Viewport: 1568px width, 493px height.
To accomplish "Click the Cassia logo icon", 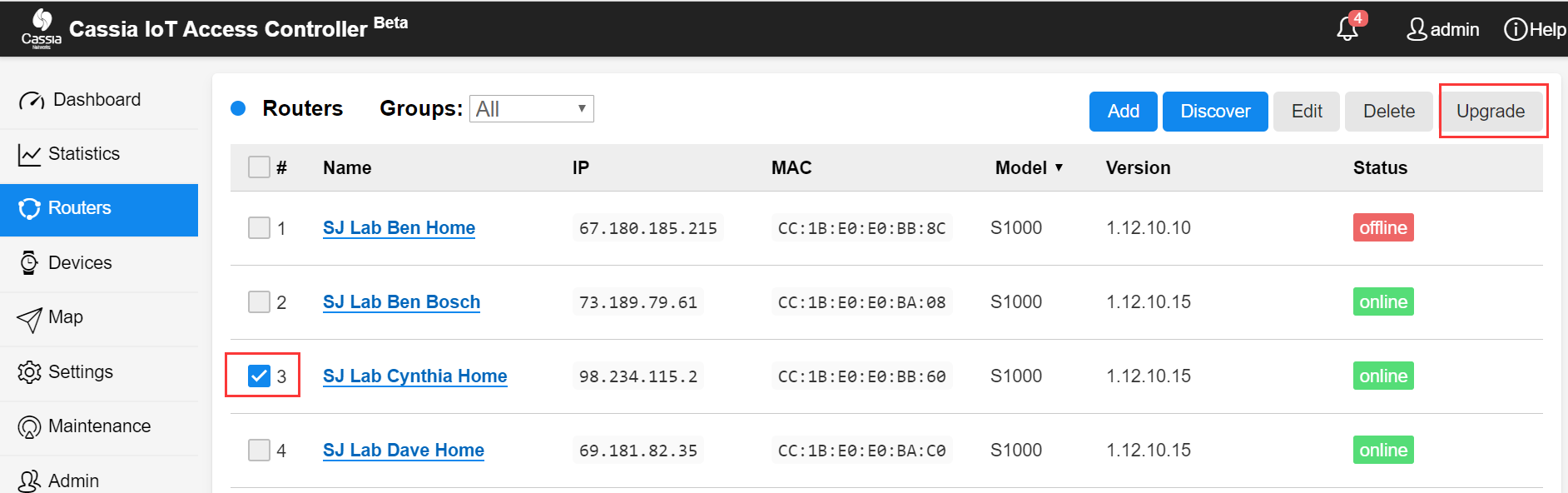I will click(x=42, y=28).
